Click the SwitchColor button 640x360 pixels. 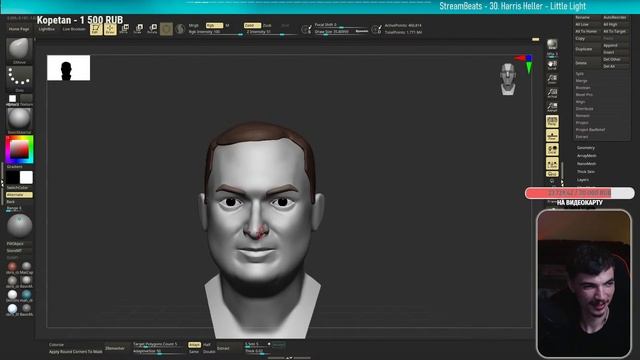(x=18, y=188)
